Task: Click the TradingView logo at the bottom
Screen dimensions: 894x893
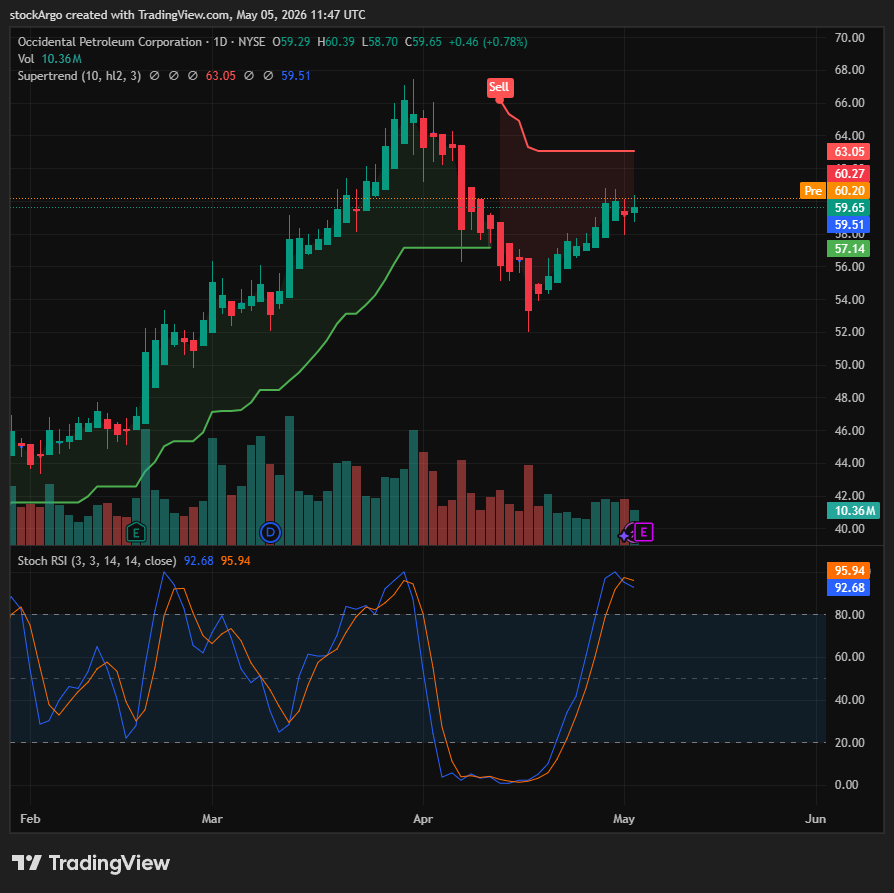Action: click(91, 863)
